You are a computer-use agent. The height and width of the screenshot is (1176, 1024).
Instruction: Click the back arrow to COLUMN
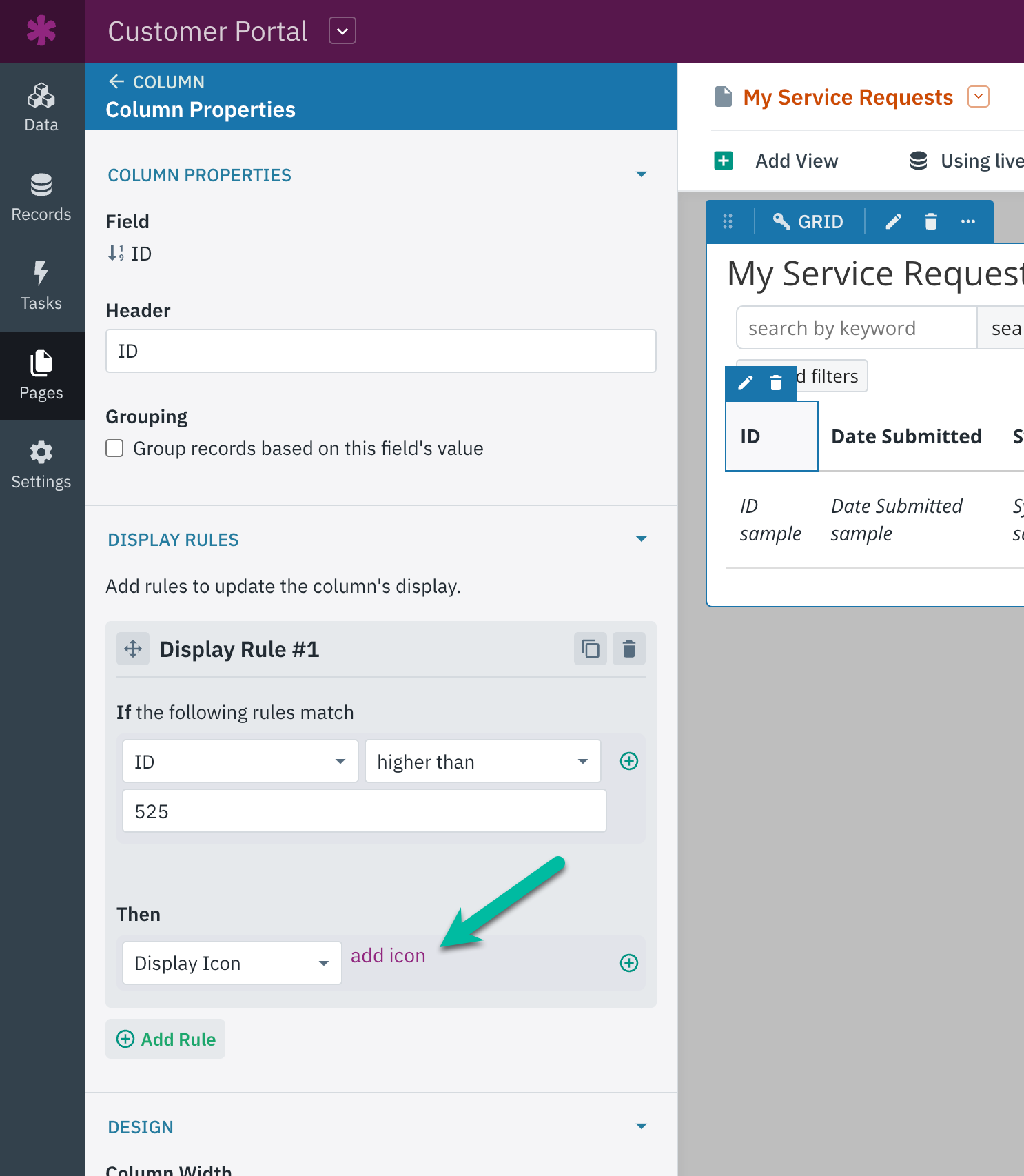coord(116,82)
